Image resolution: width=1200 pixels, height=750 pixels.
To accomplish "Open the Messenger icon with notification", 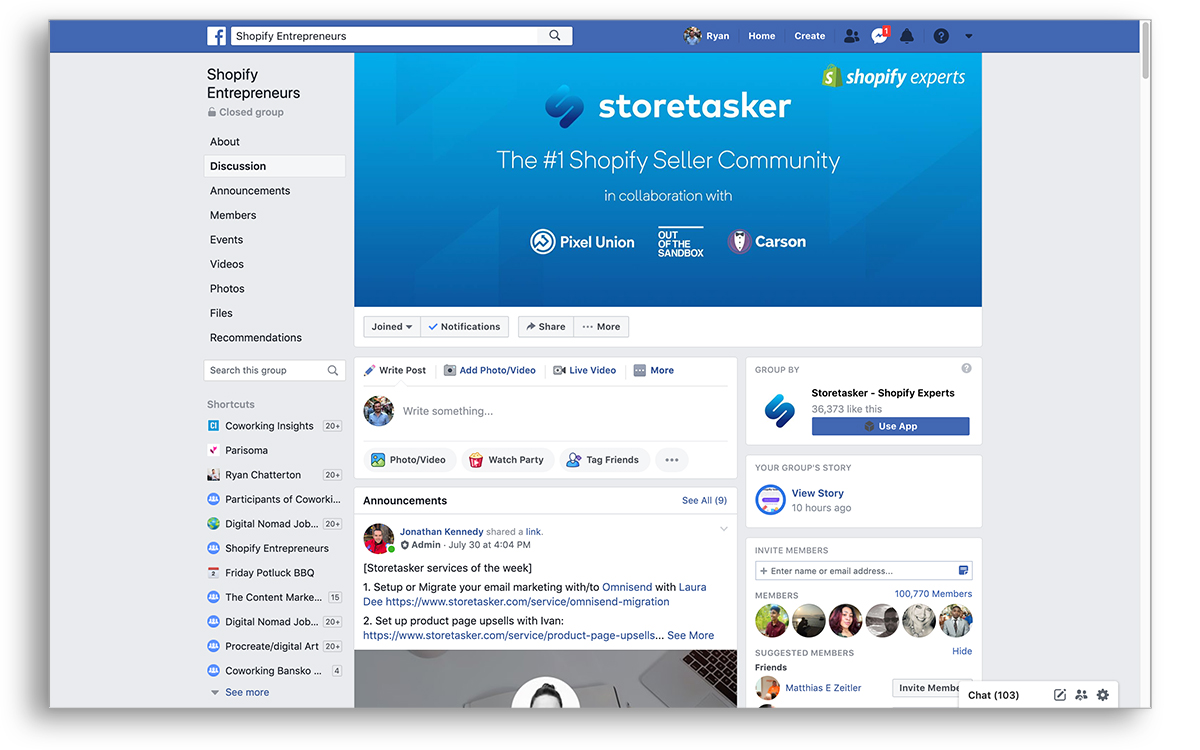I will (x=879, y=36).
